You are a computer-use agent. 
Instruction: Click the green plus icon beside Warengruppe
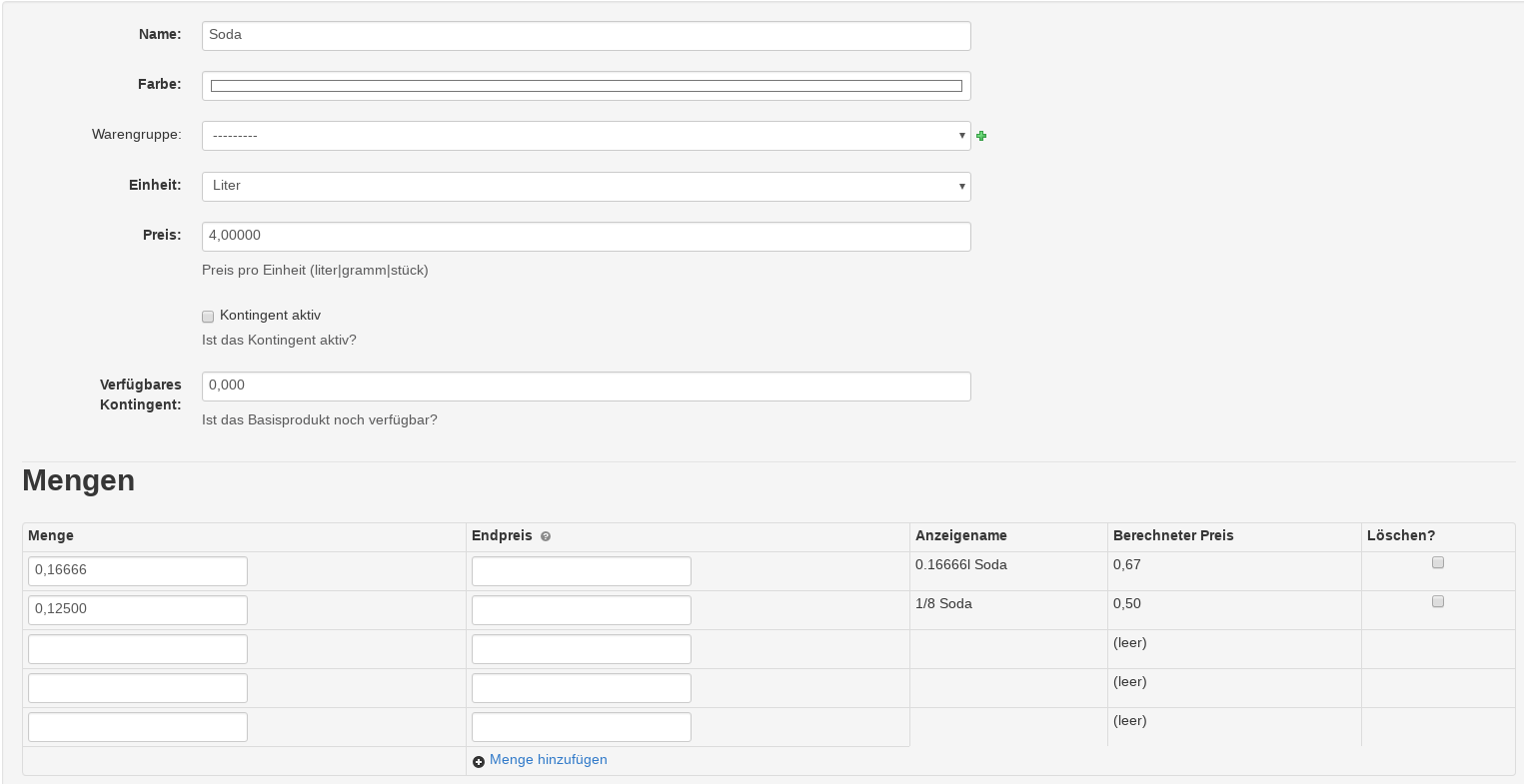click(981, 136)
